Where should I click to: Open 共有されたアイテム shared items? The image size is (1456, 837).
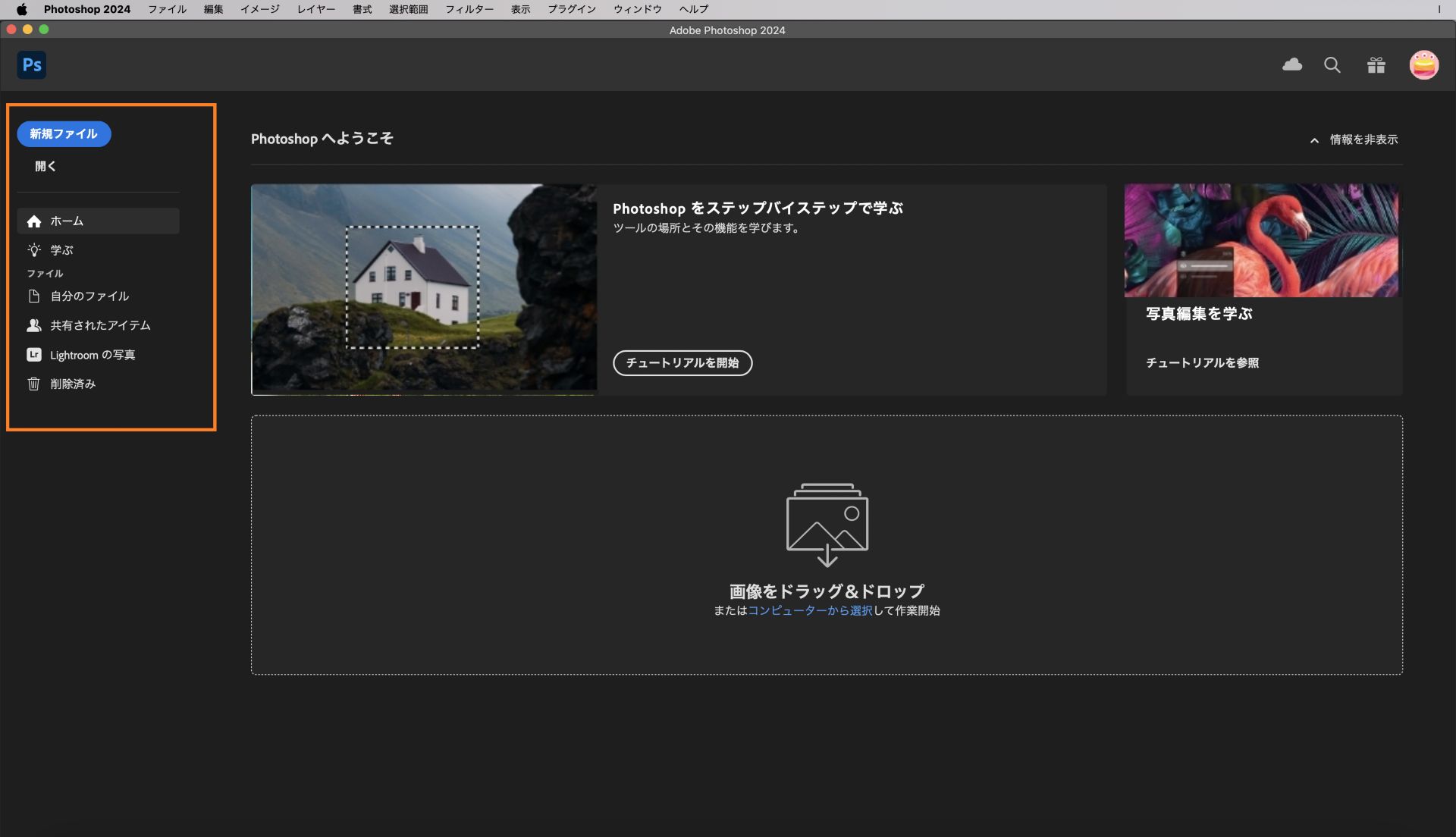(100, 325)
